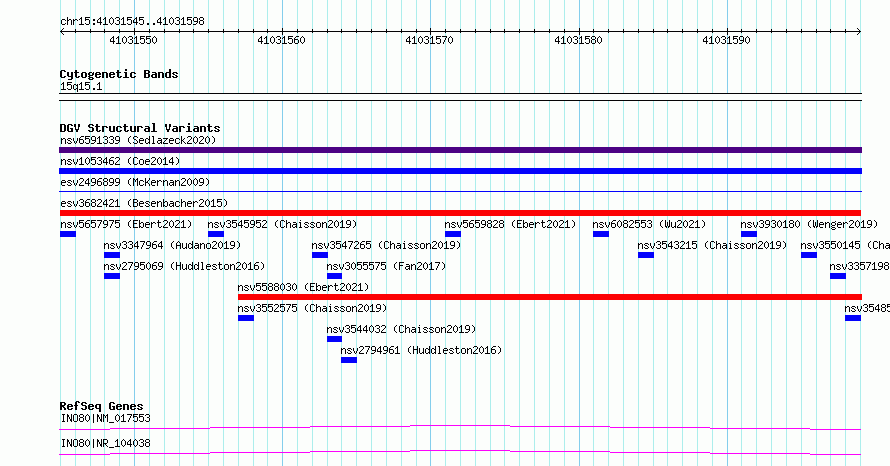Click ruler position 41031570
Image resolution: width=890 pixels, height=466 pixels.
430,40
